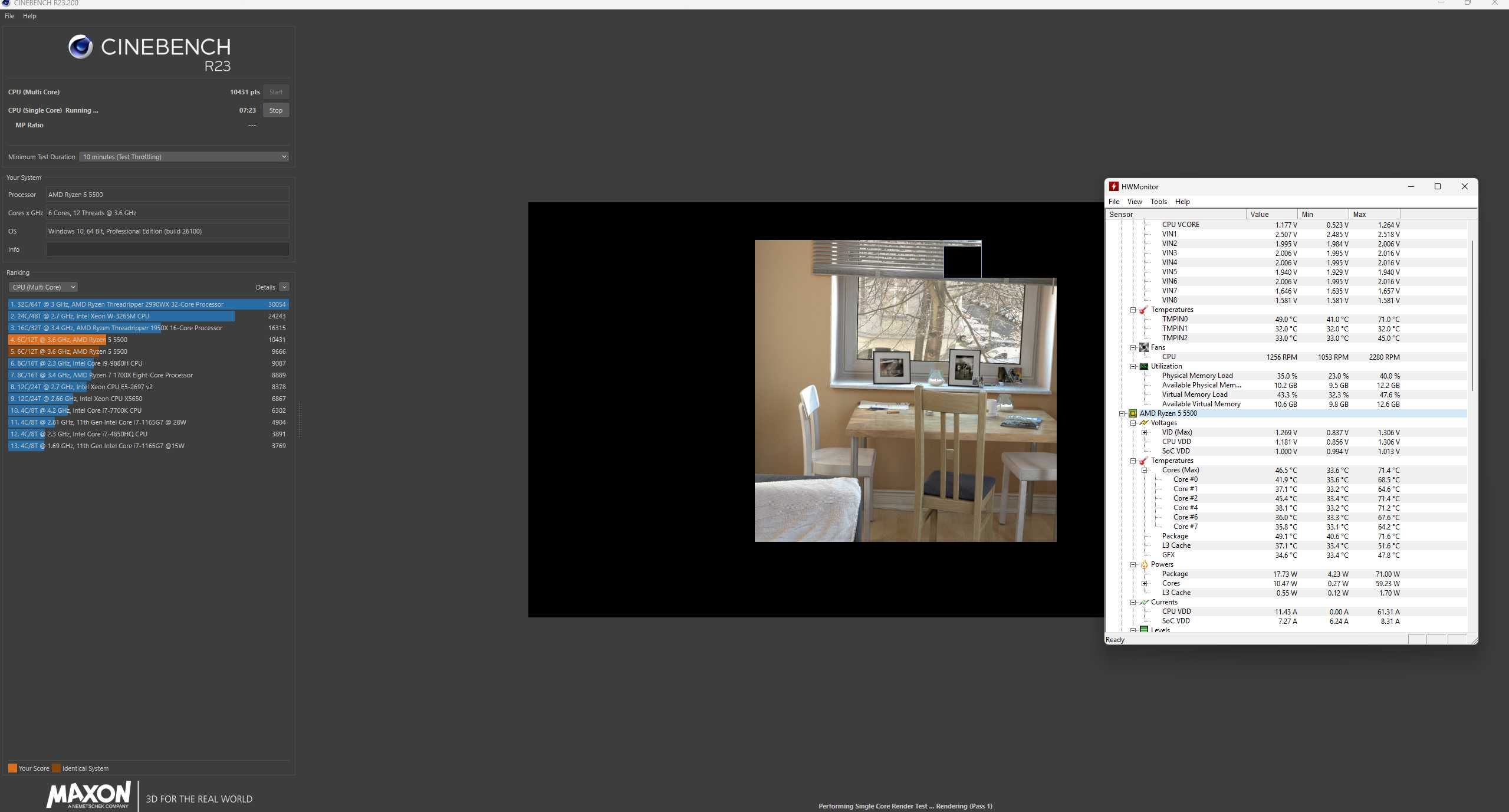This screenshot has width=1509, height=812.
Task: Open HWMonitor Tools menu
Action: pos(1159,202)
